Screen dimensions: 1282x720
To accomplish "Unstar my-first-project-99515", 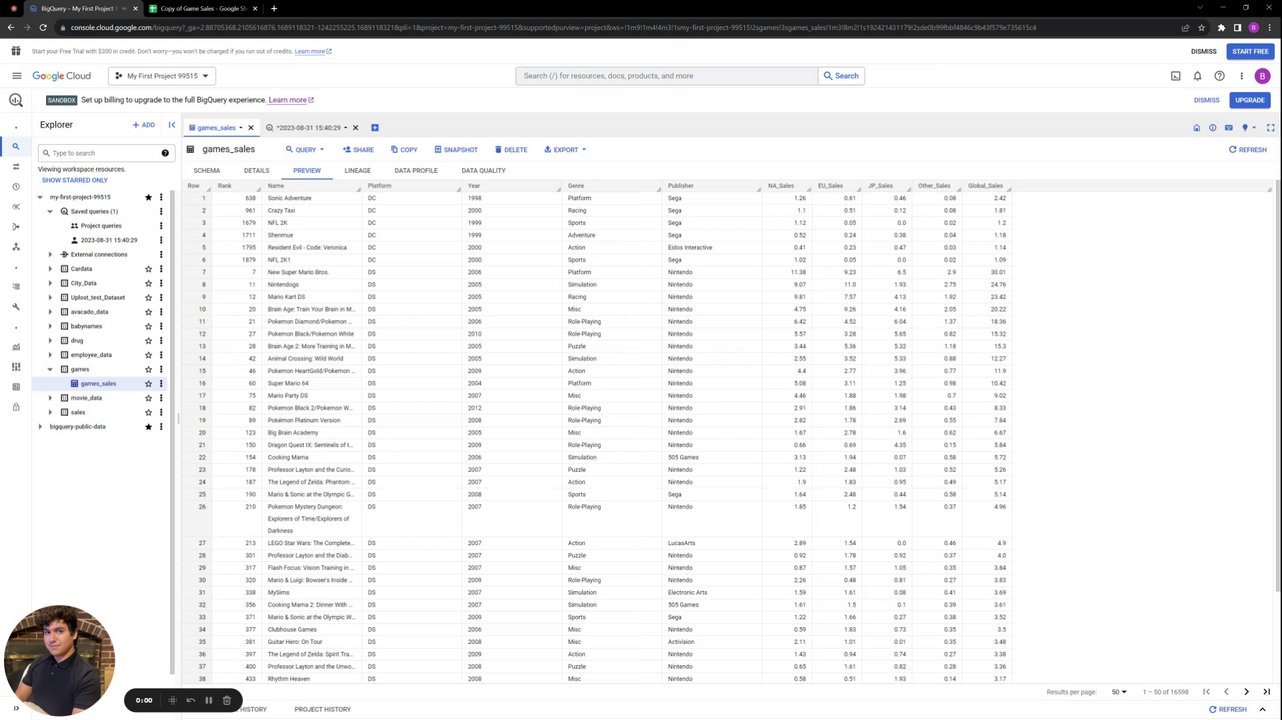I will click(148, 197).
